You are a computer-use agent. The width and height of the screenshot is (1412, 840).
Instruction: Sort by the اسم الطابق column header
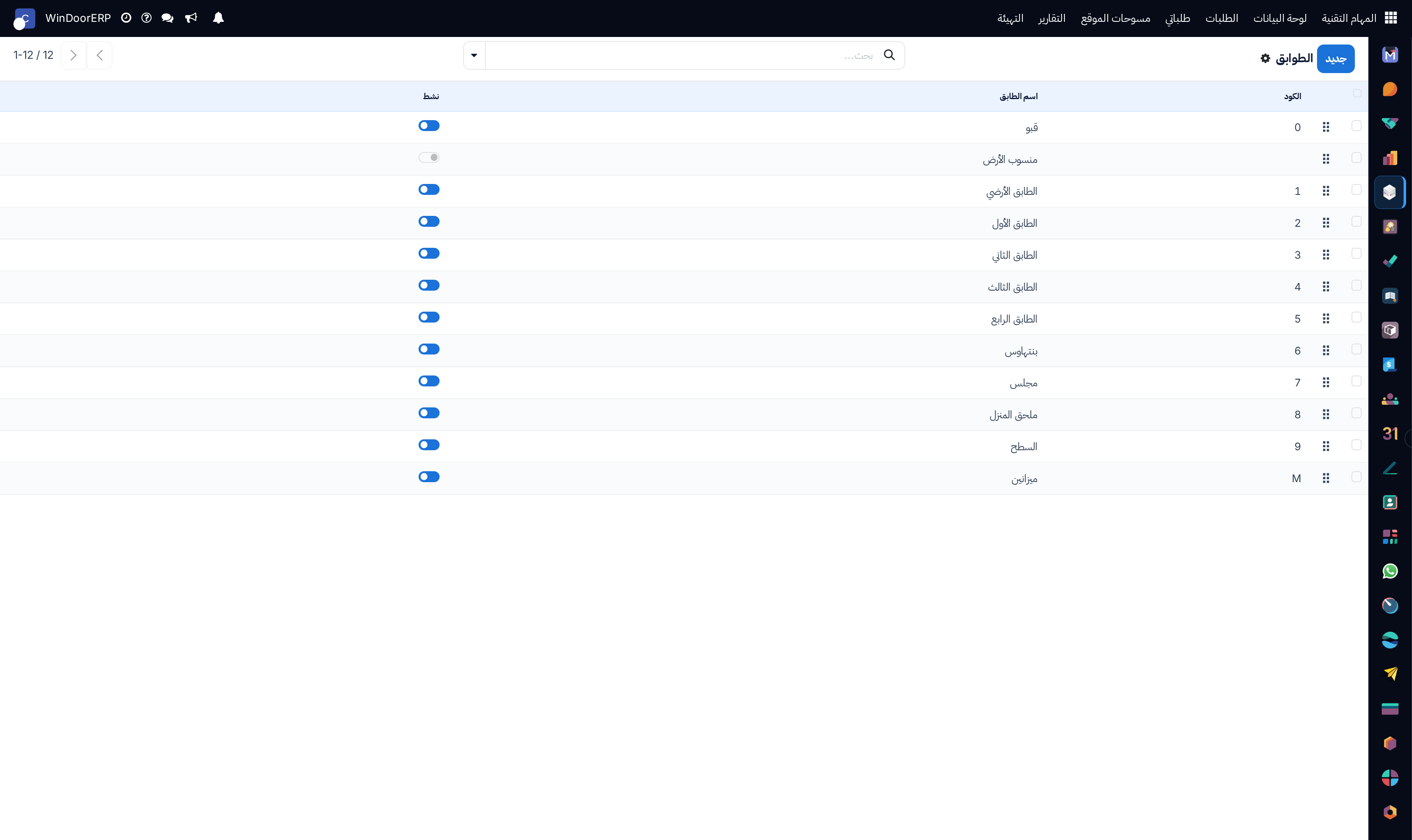(1018, 96)
